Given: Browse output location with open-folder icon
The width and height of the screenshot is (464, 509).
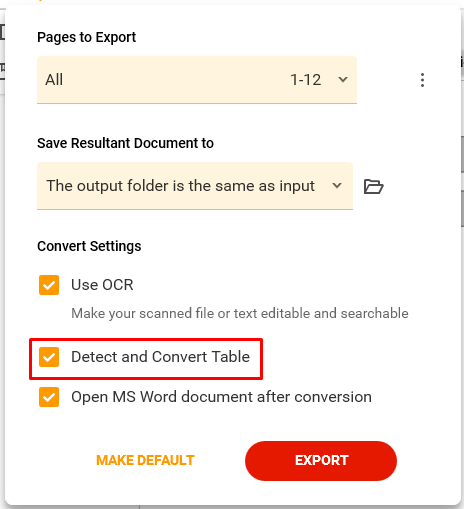Looking at the screenshot, I should coord(373,186).
